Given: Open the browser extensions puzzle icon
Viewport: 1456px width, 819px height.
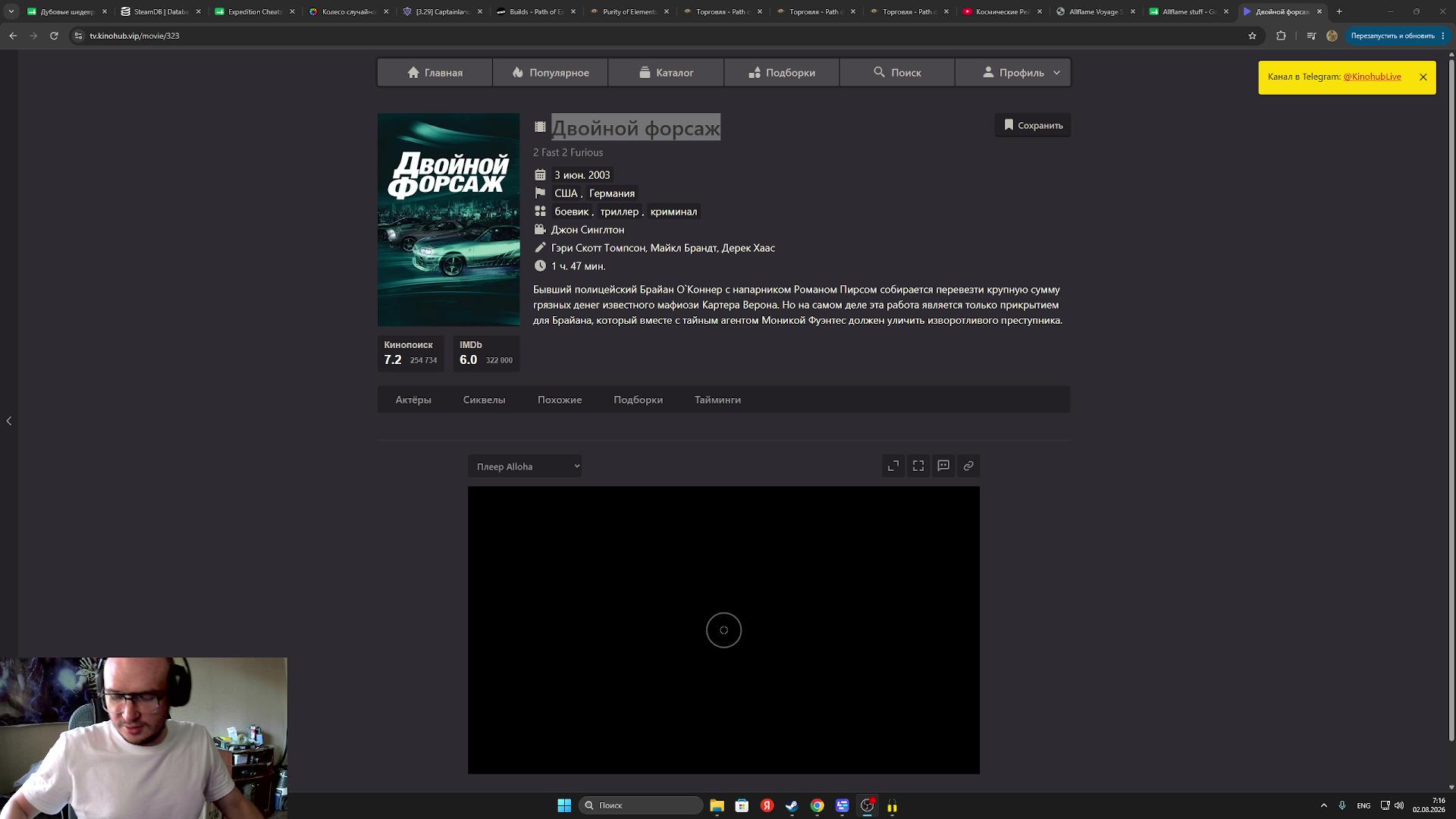Looking at the screenshot, I should tap(1281, 36).
